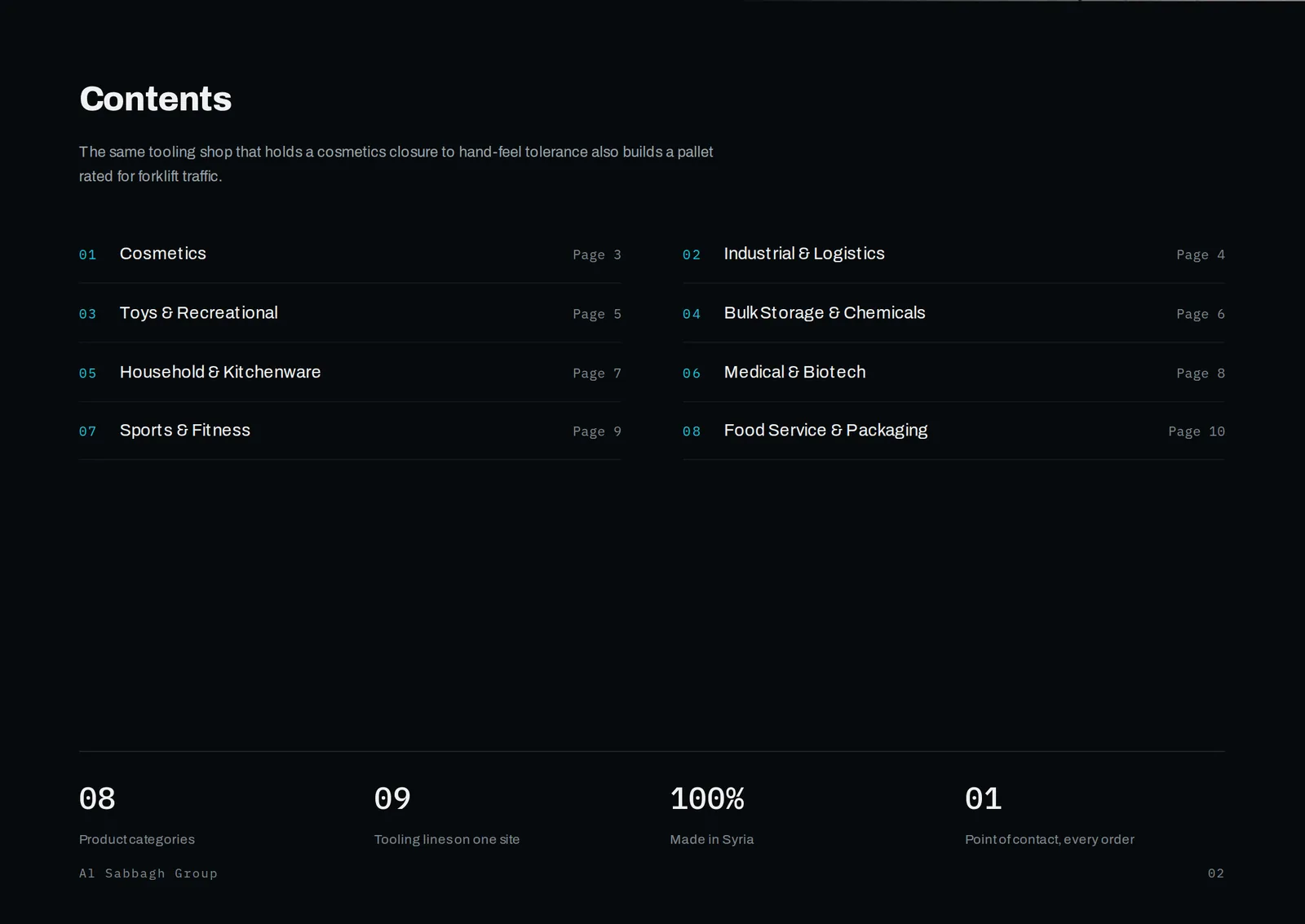Click the Page 6 reference
The image size is (1305, 924).
[1201, 314]
